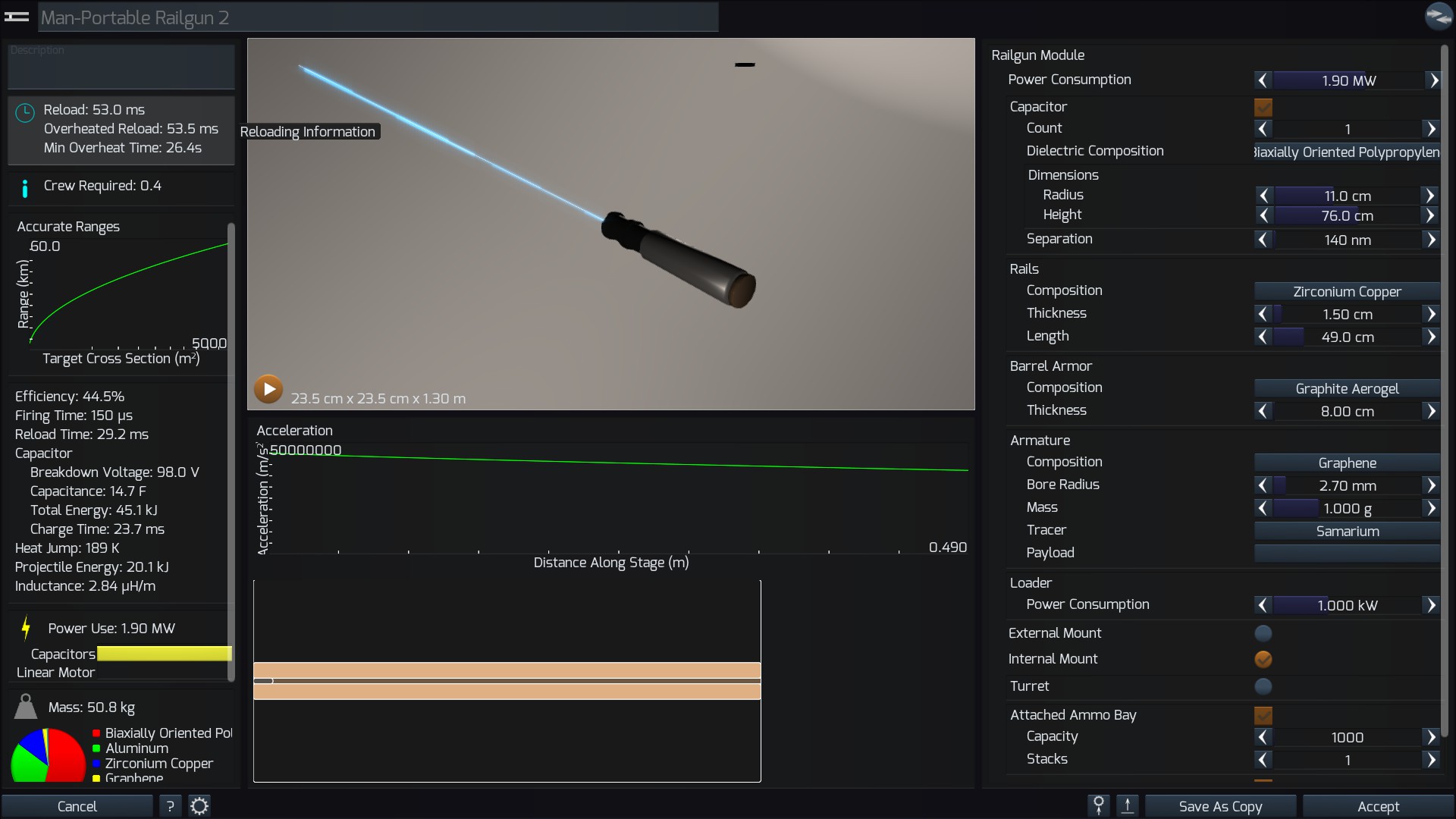1456x819 pixels.
Task: Click the power lightning bolt icon
Action: coord(26,628)
